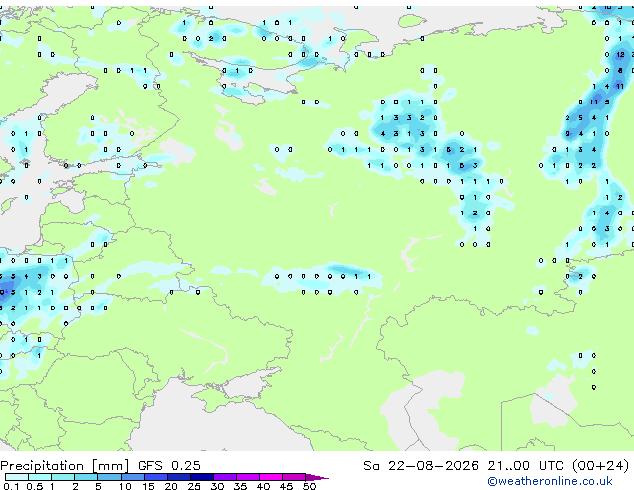Click the '12' precipitation value on map
Viewport: 634px width, 490px height.
tap(621, 55)
